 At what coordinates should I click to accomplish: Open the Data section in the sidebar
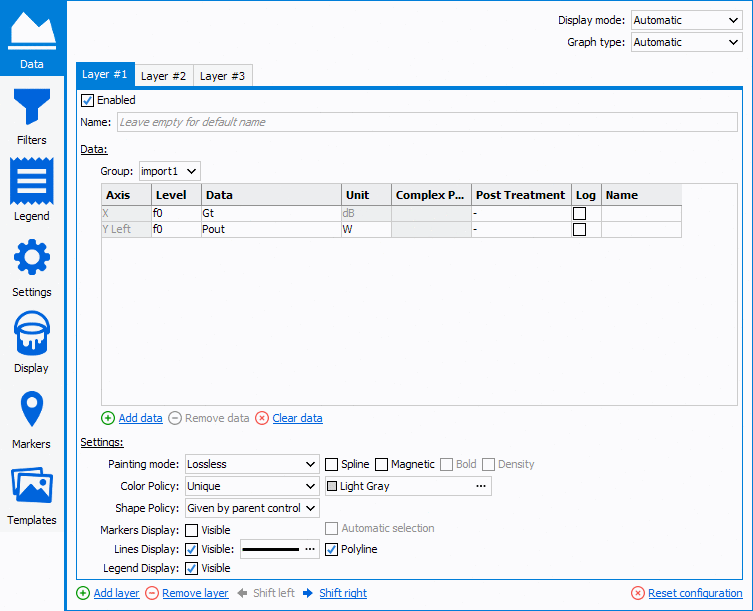coord(32,38)
